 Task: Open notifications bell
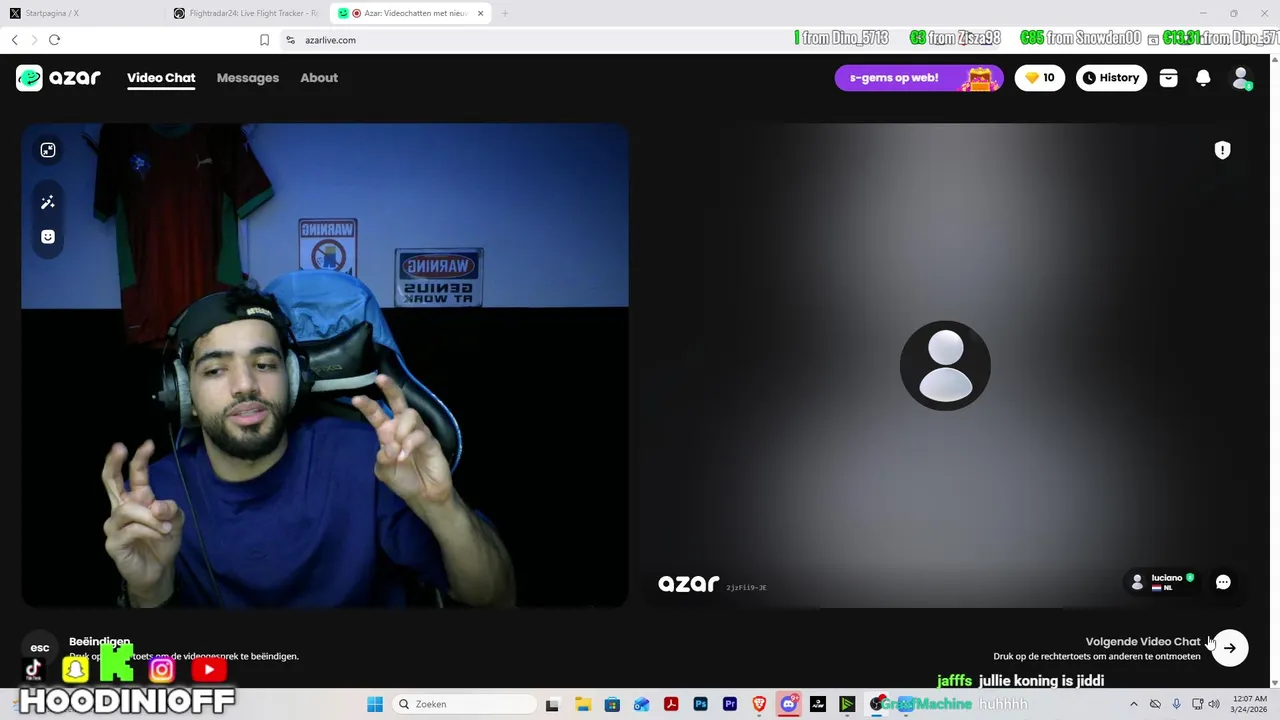(1203, 78)
